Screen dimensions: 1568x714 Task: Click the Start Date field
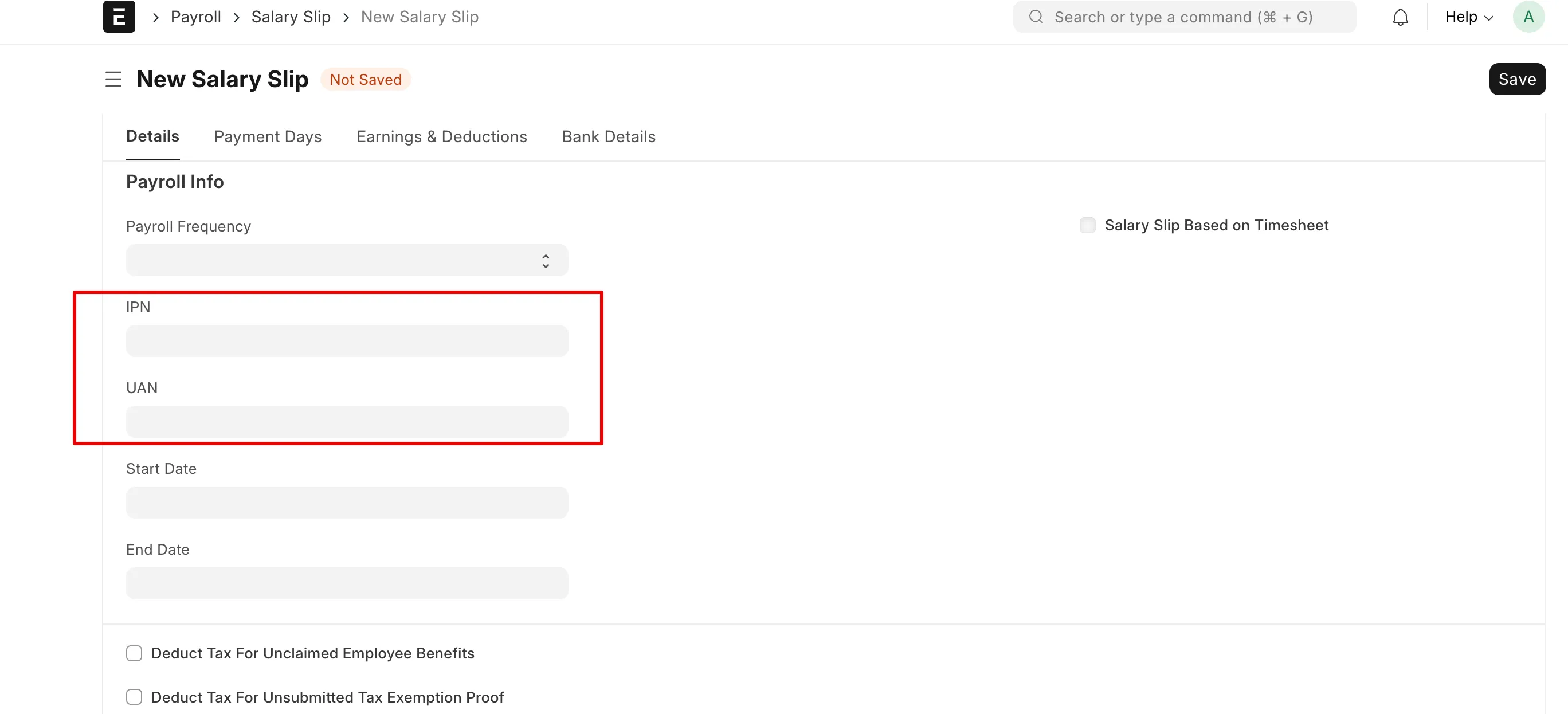coord(347,503)
